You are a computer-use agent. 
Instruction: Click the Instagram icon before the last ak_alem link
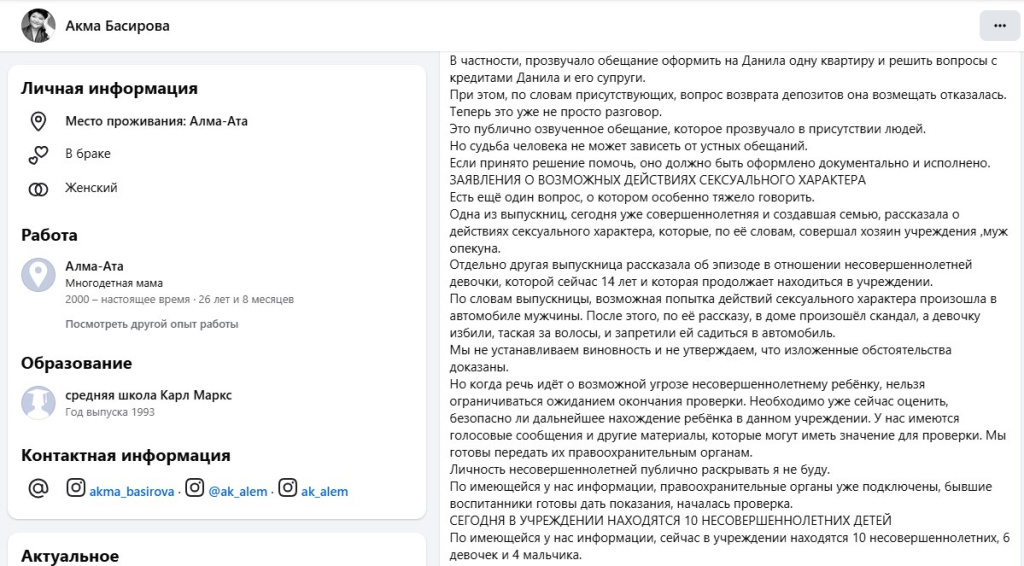pos(288,488)
